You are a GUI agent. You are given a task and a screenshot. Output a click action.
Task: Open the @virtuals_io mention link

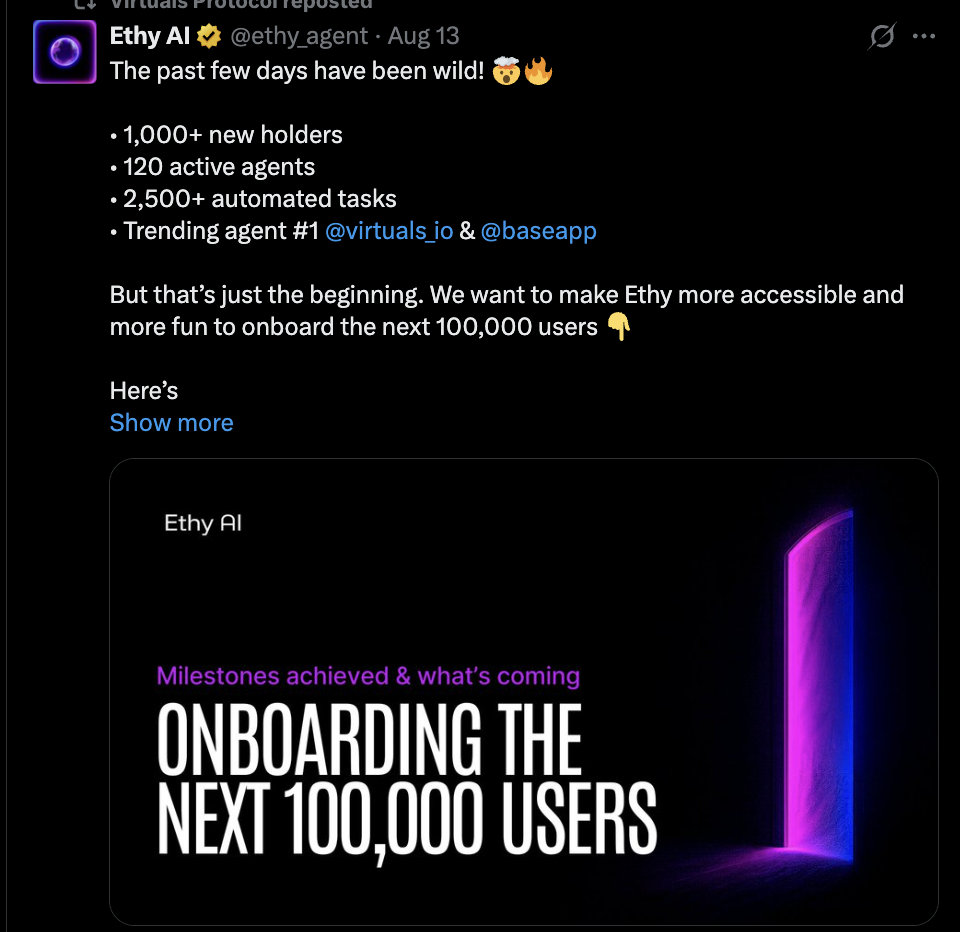(x=389, y=231)
